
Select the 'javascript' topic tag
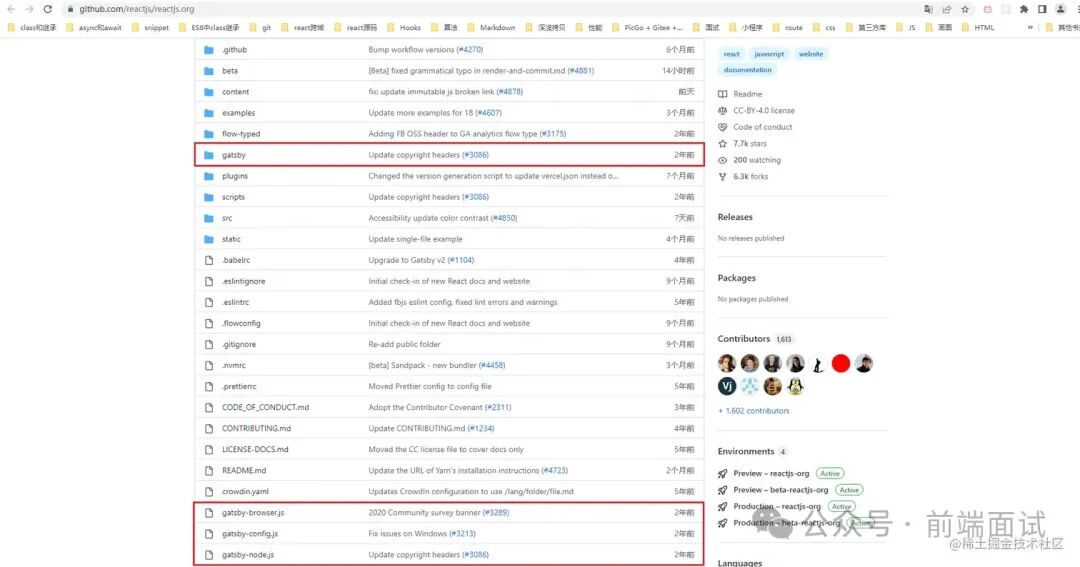point(769,54)
